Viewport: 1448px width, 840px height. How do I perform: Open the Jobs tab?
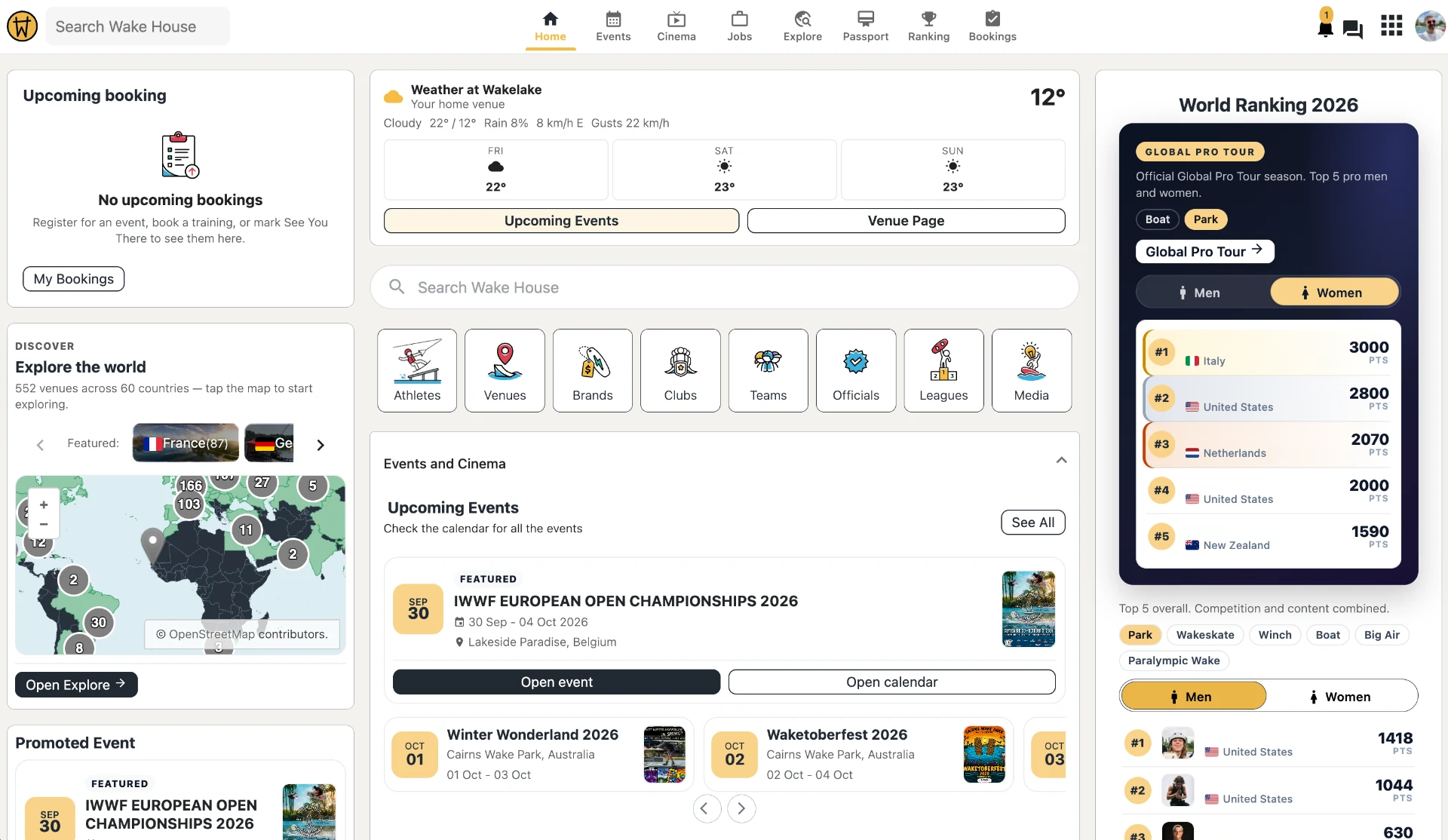click(739, 26)
